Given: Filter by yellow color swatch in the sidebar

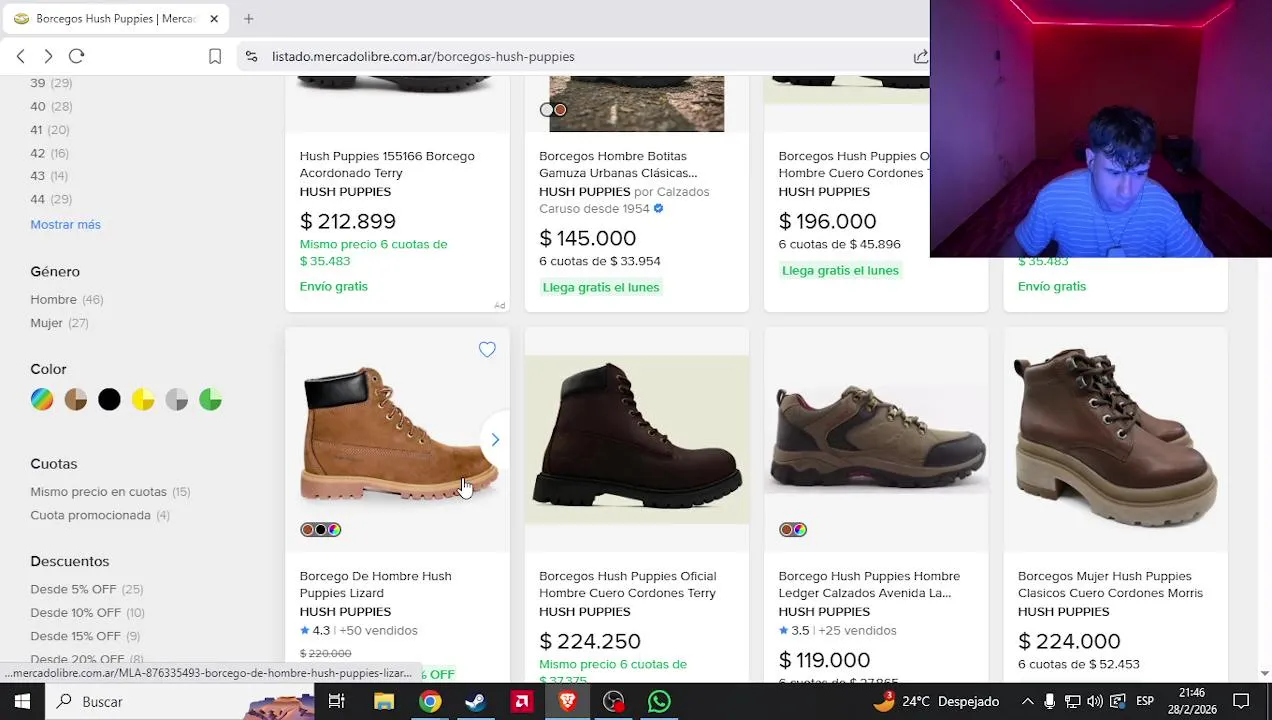Looking at the screenshot, I should (x=143, y=400).
